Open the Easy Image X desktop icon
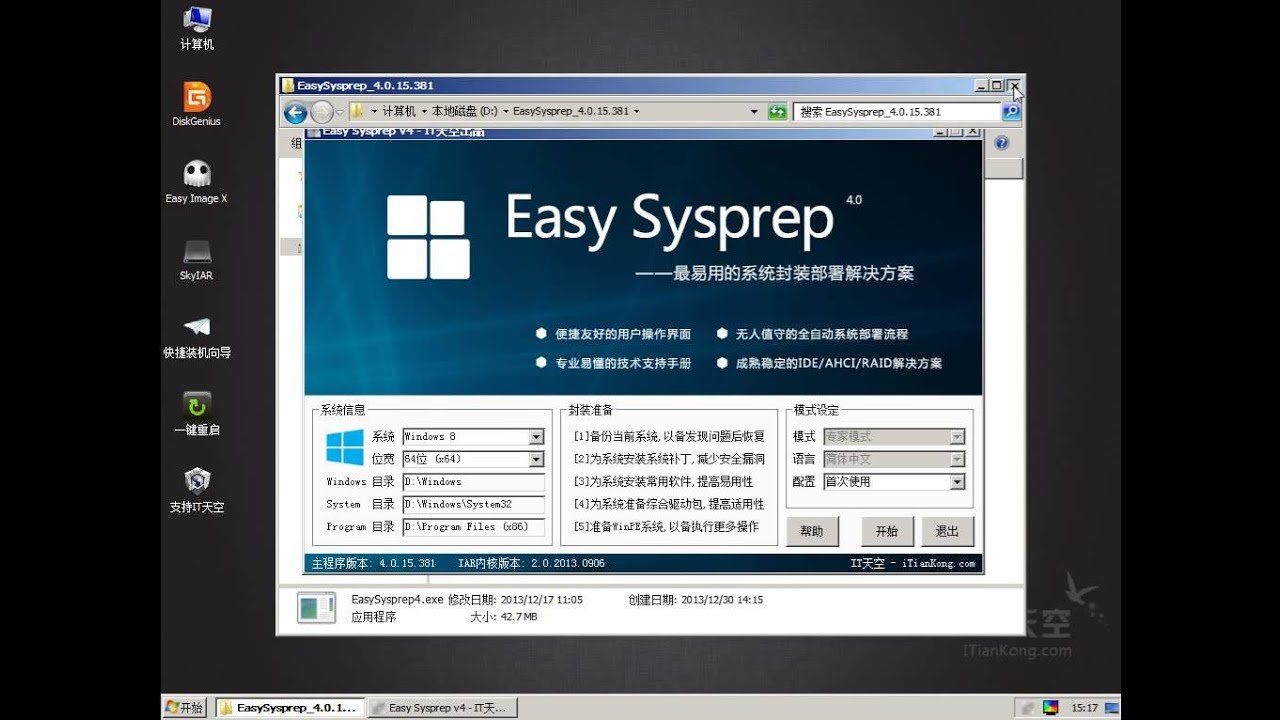 (x=197, y=182)
